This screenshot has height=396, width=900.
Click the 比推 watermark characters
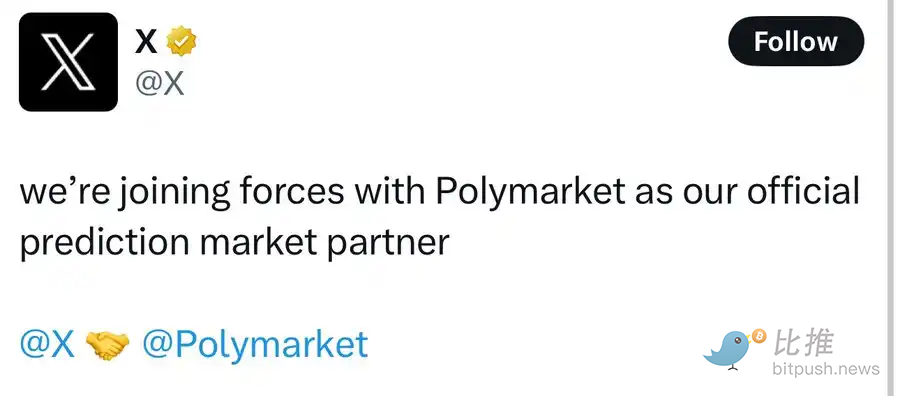[x=804, y=343]
